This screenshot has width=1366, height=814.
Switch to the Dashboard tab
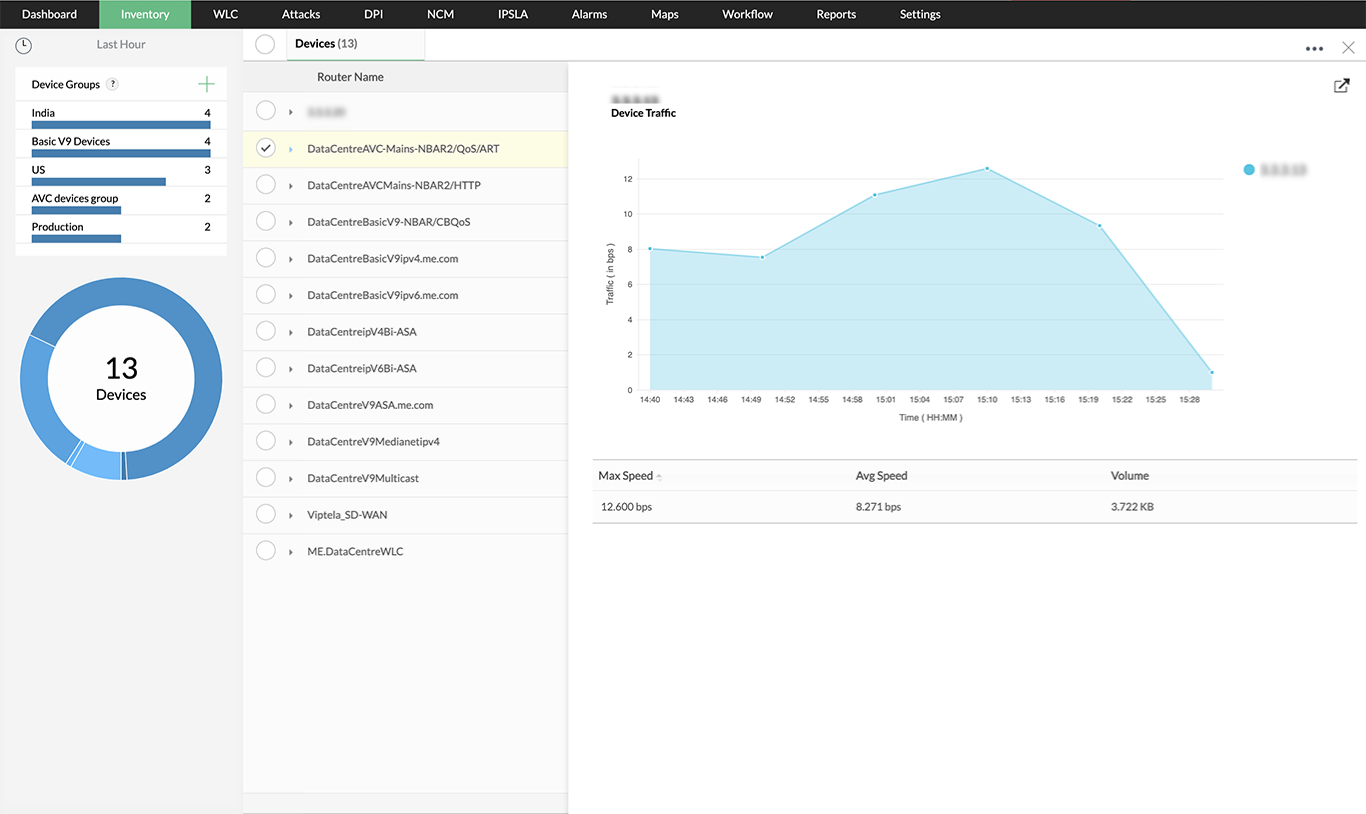49,14
